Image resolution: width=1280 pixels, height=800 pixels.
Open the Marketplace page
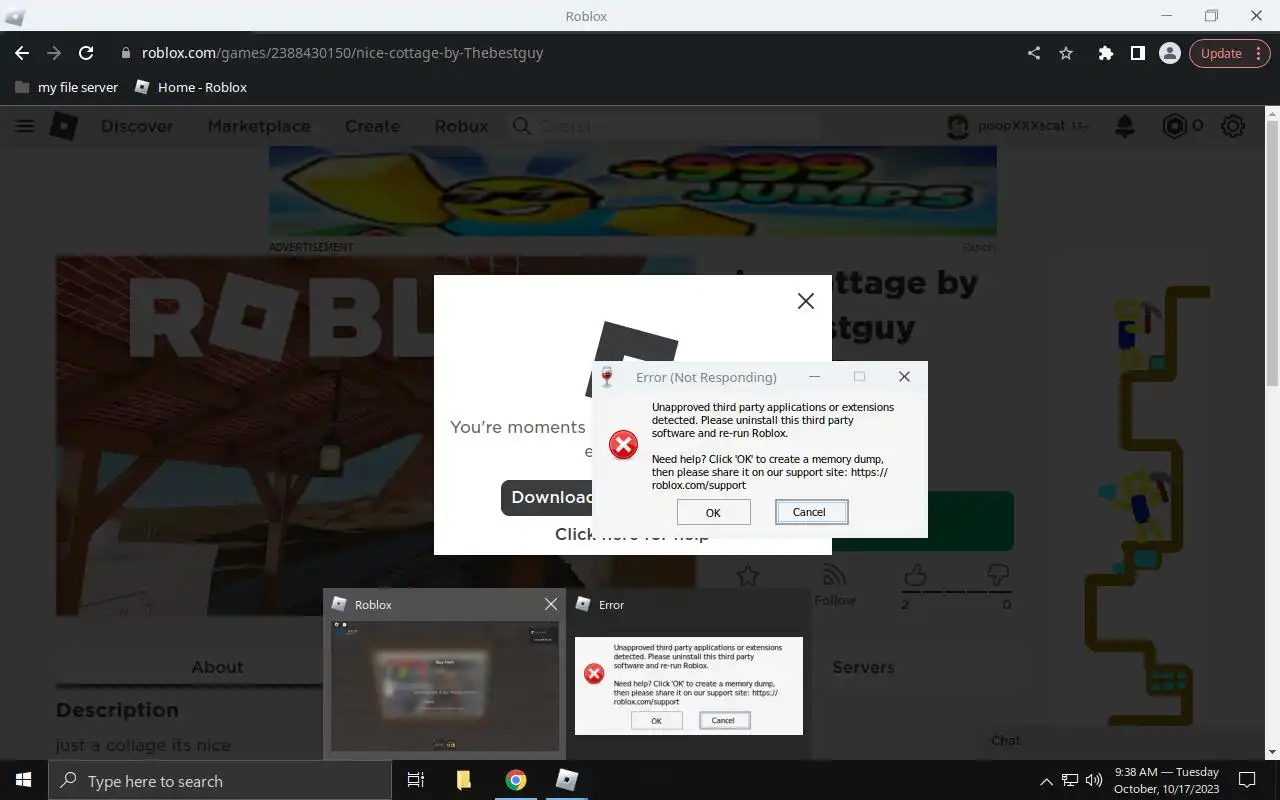pyautogui.click(x=259, y=126)
